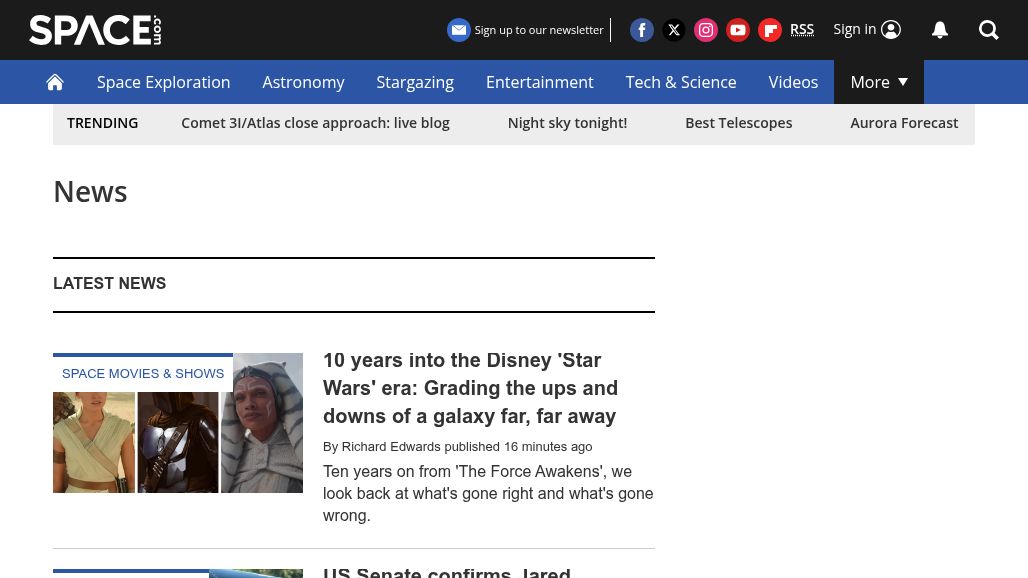Click the notifications bell icon
Screen dimensions: 1028x578
940,30
